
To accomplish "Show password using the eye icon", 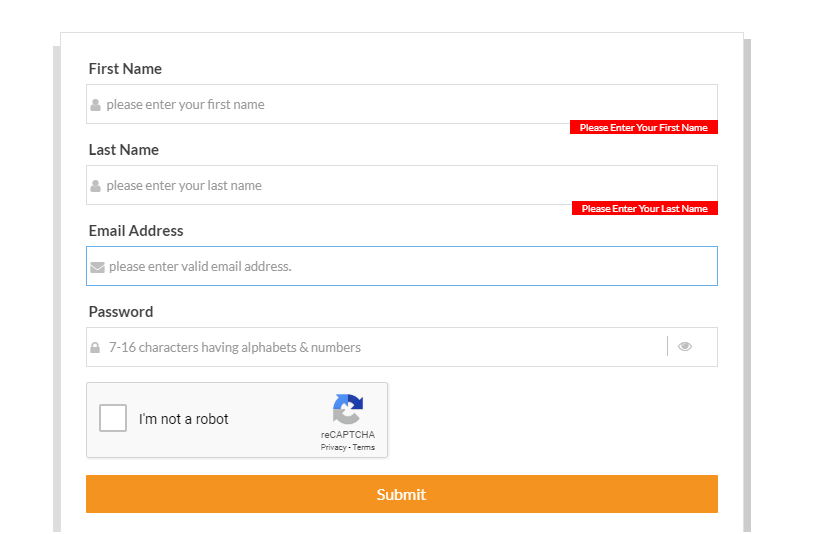I will (x=685, y=347).
